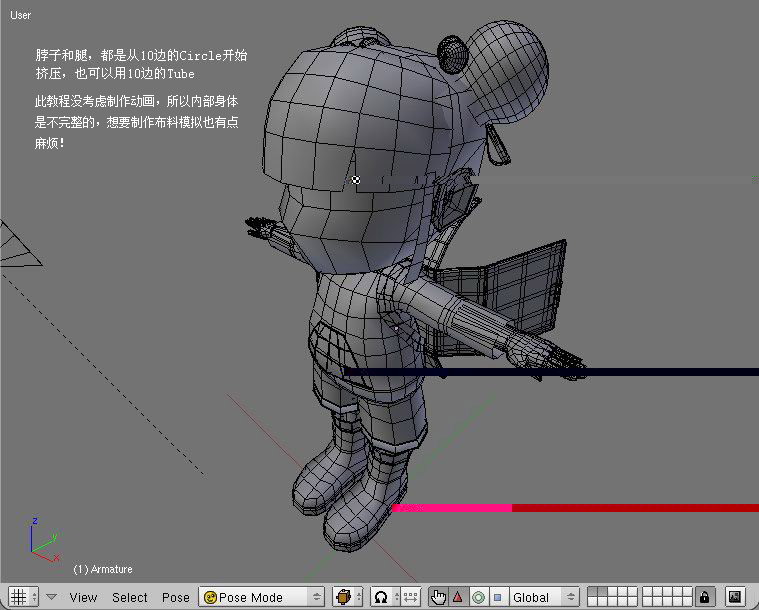This screenshot has width=759, height=610.
Task: Toggle layer 2 button
Action: [x=603, y=591]
